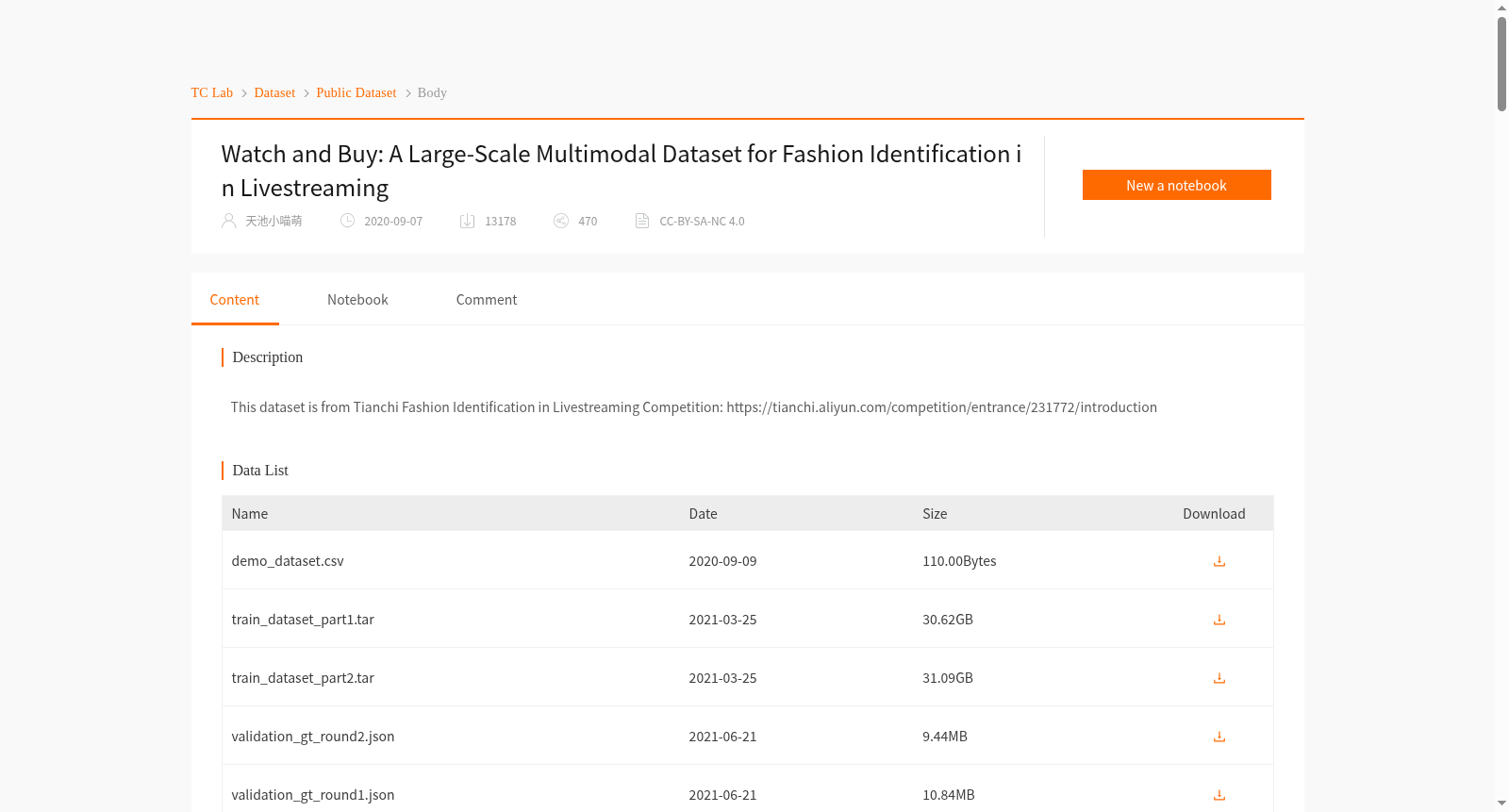Download the demo_dataset.csv file
Screen dimensions: 1509x812
tap(1219, 561)
